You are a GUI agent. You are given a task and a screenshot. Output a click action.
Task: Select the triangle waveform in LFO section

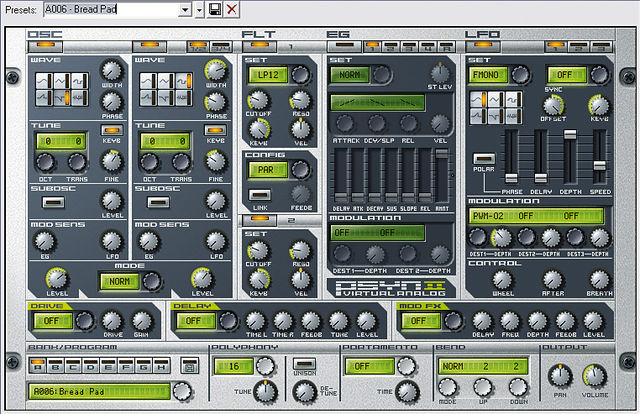point(496,99)
